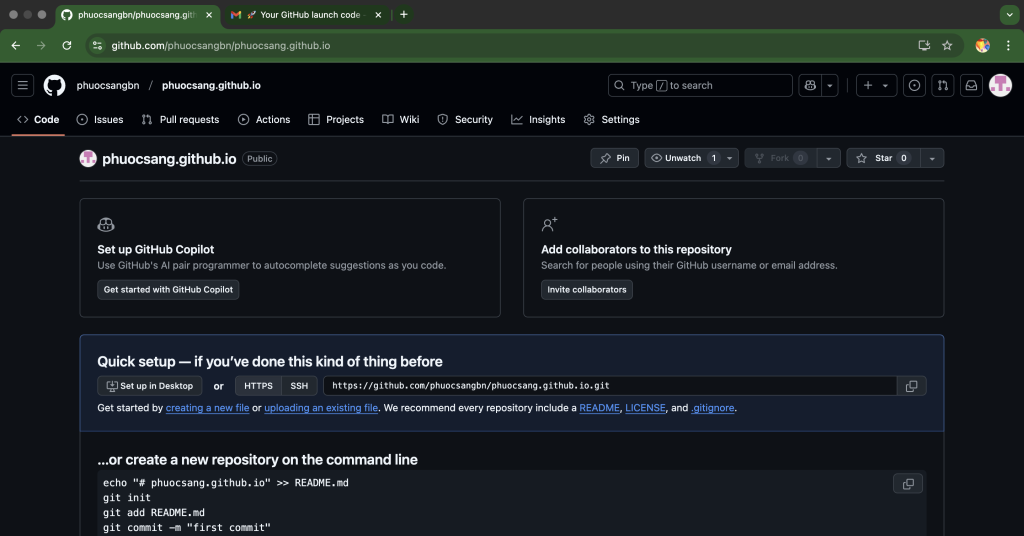The image size is (1024, 536).
Task: Copy the repository URL to clipboard
Action: click(x=911, y=386)
